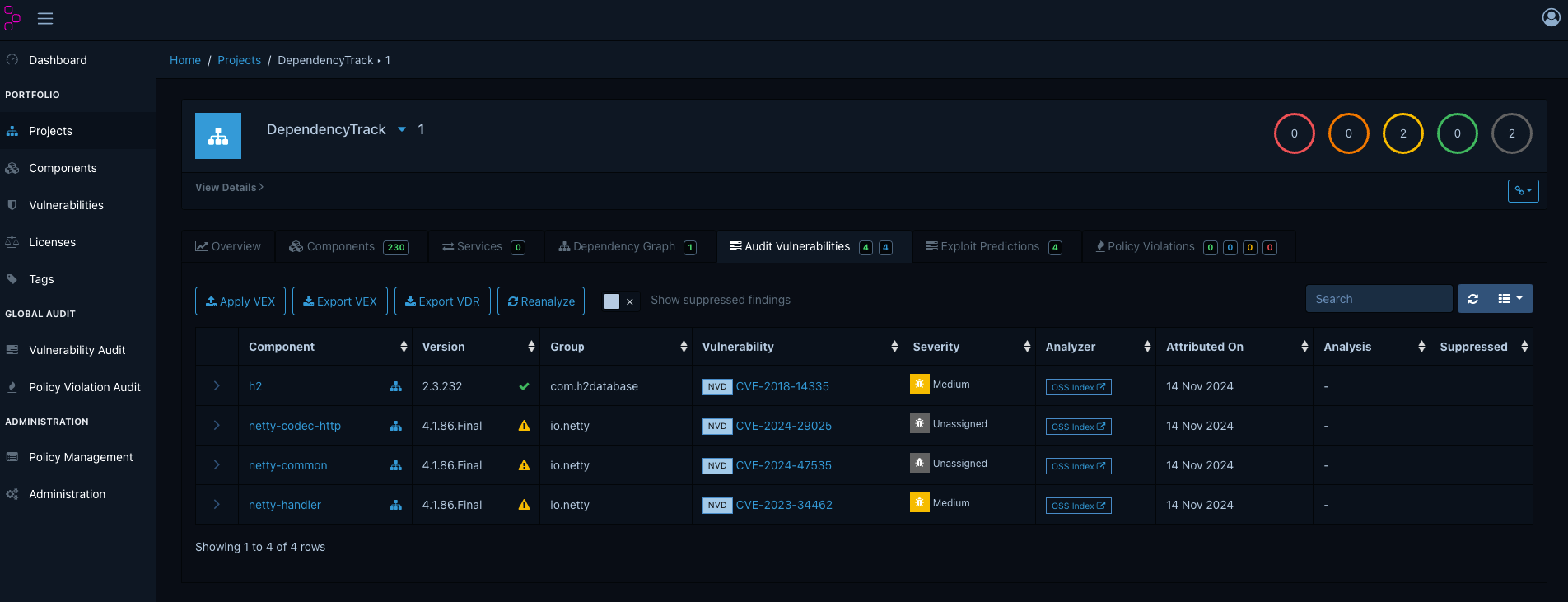Open the user profile icon
The height and width of the screenshot is (602, 1568).
(1551, 17)
